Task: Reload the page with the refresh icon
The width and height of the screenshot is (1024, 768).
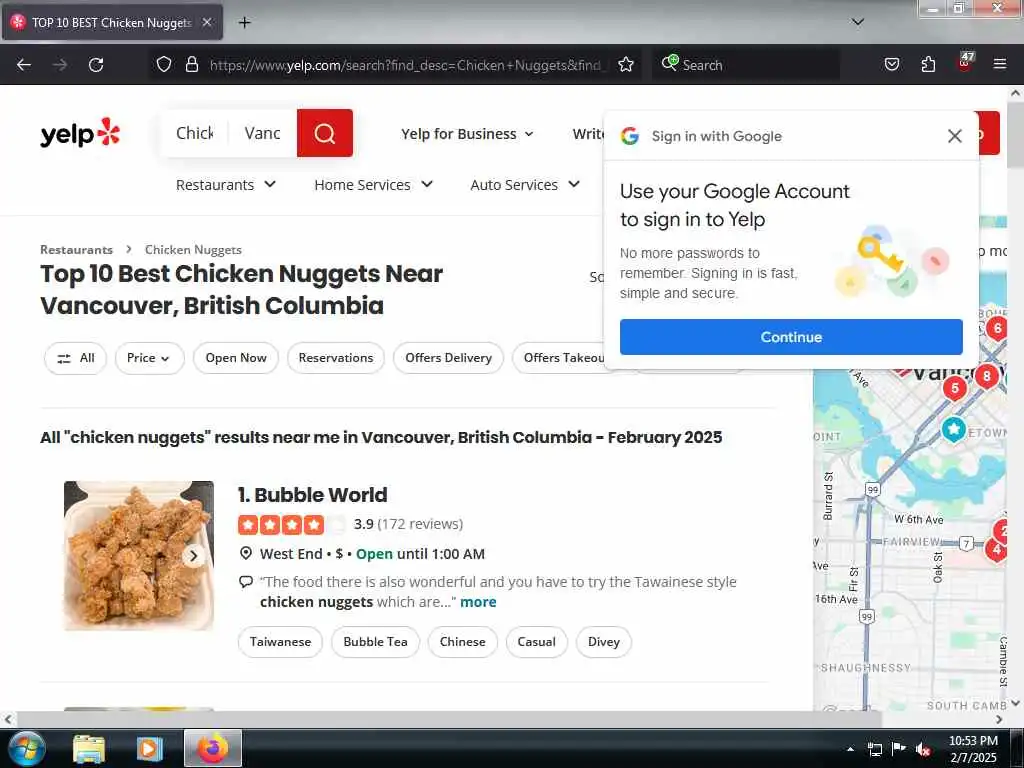Action: point(96,65)
